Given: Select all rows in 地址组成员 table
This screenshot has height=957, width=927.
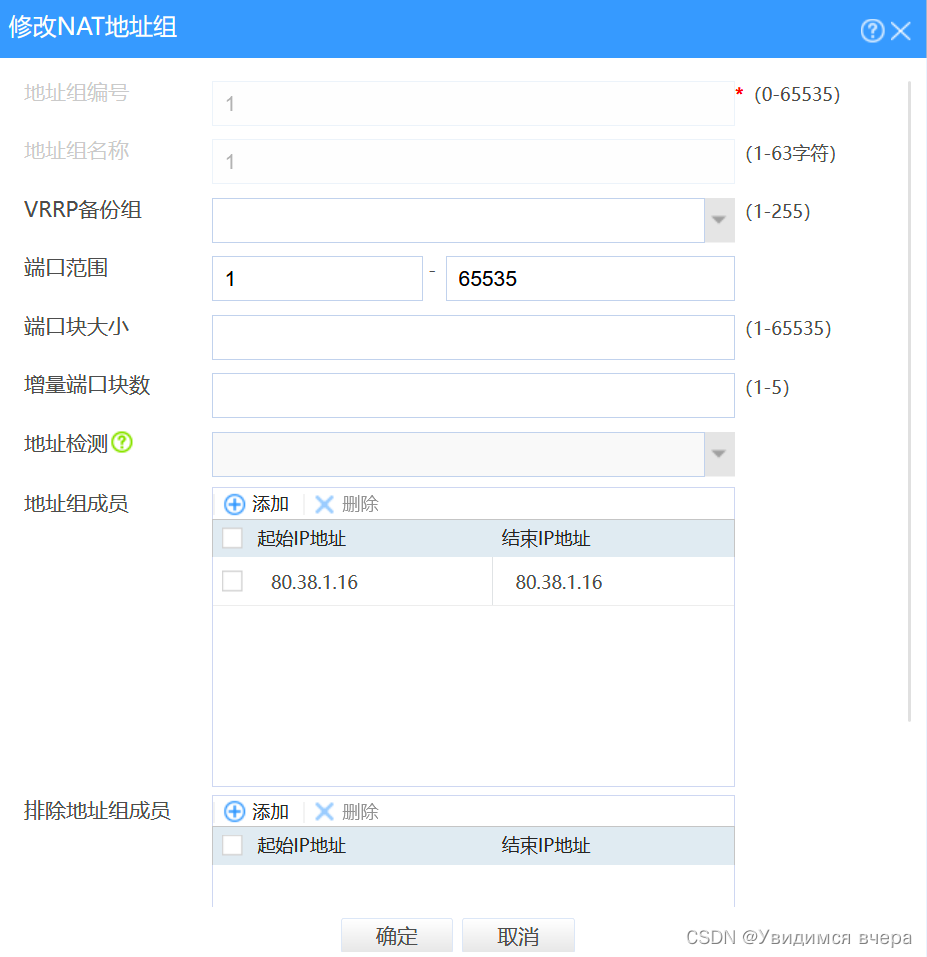Looking at the screenshot, I should [x=231, y=538].
